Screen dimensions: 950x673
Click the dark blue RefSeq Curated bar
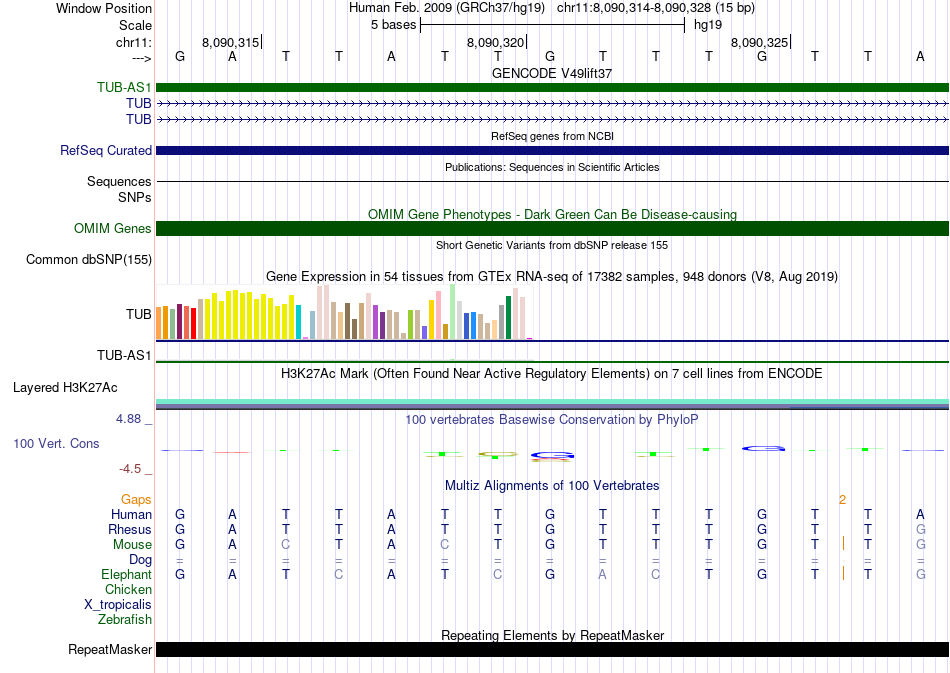point(552,150)
